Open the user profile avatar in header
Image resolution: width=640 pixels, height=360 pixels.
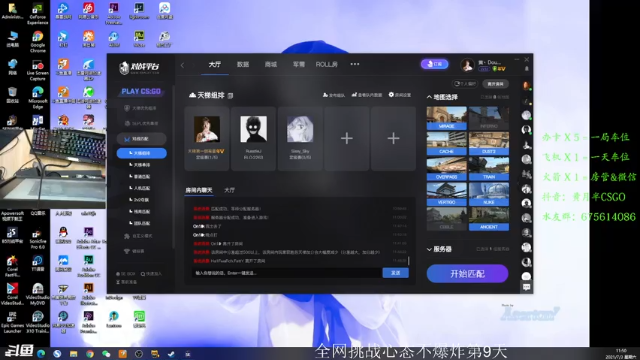(467, 65)
